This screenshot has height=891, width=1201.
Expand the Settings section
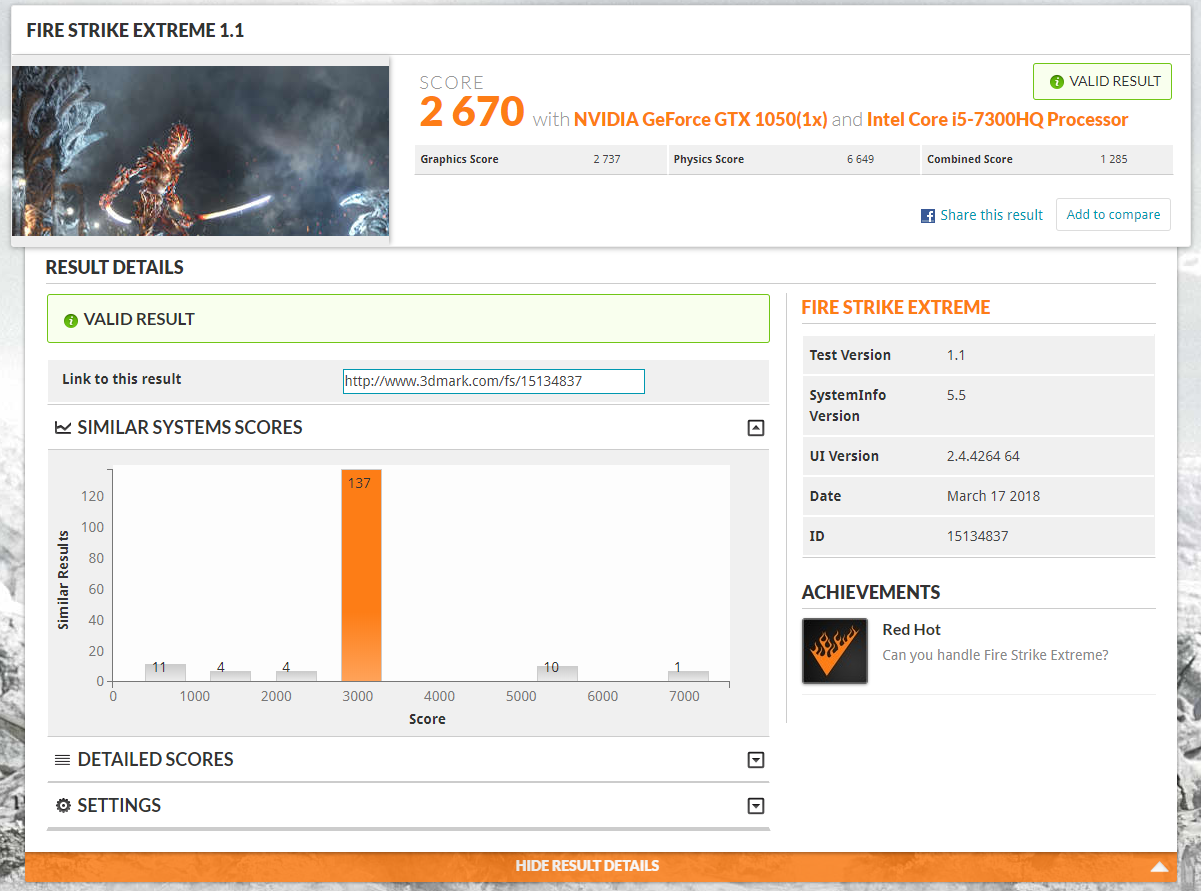[756, 806]
